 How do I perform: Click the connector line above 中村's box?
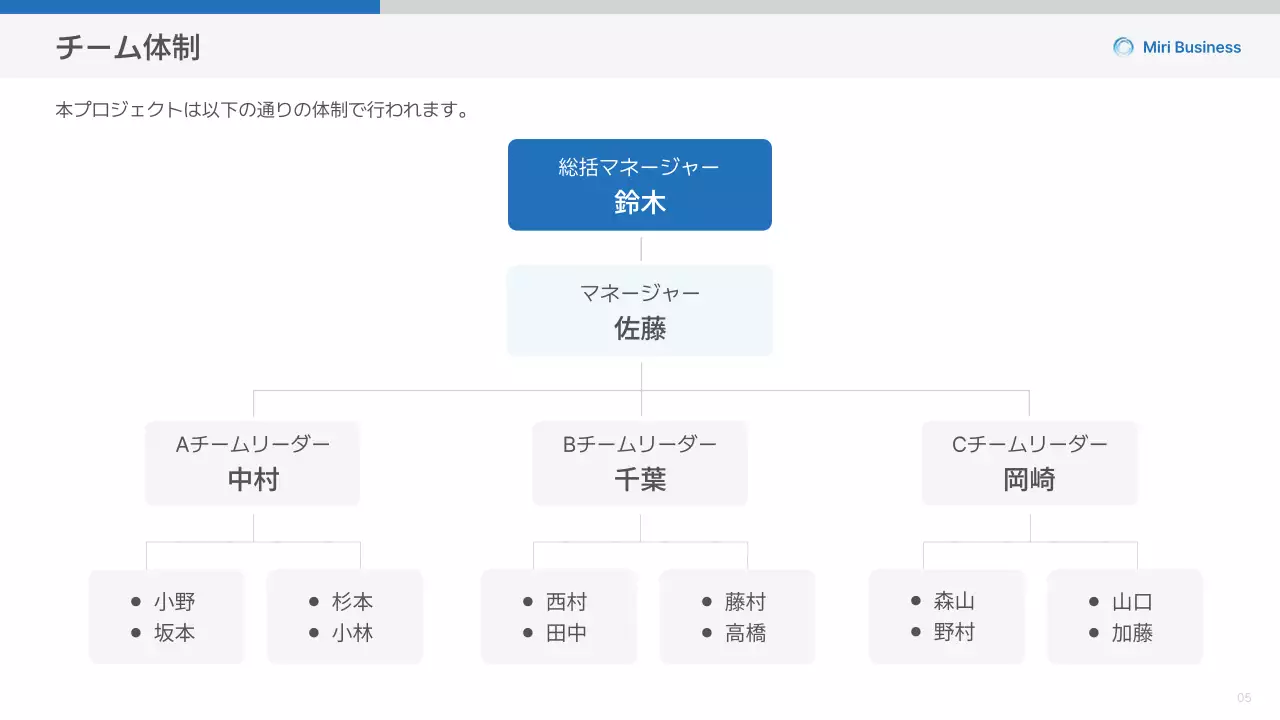coord(253,405)
